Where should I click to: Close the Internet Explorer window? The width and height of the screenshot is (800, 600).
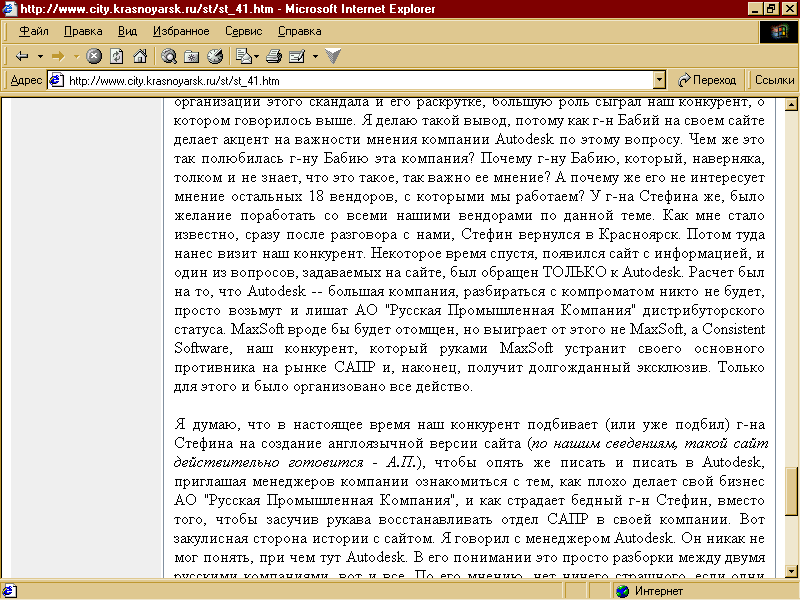pos(788,9)
